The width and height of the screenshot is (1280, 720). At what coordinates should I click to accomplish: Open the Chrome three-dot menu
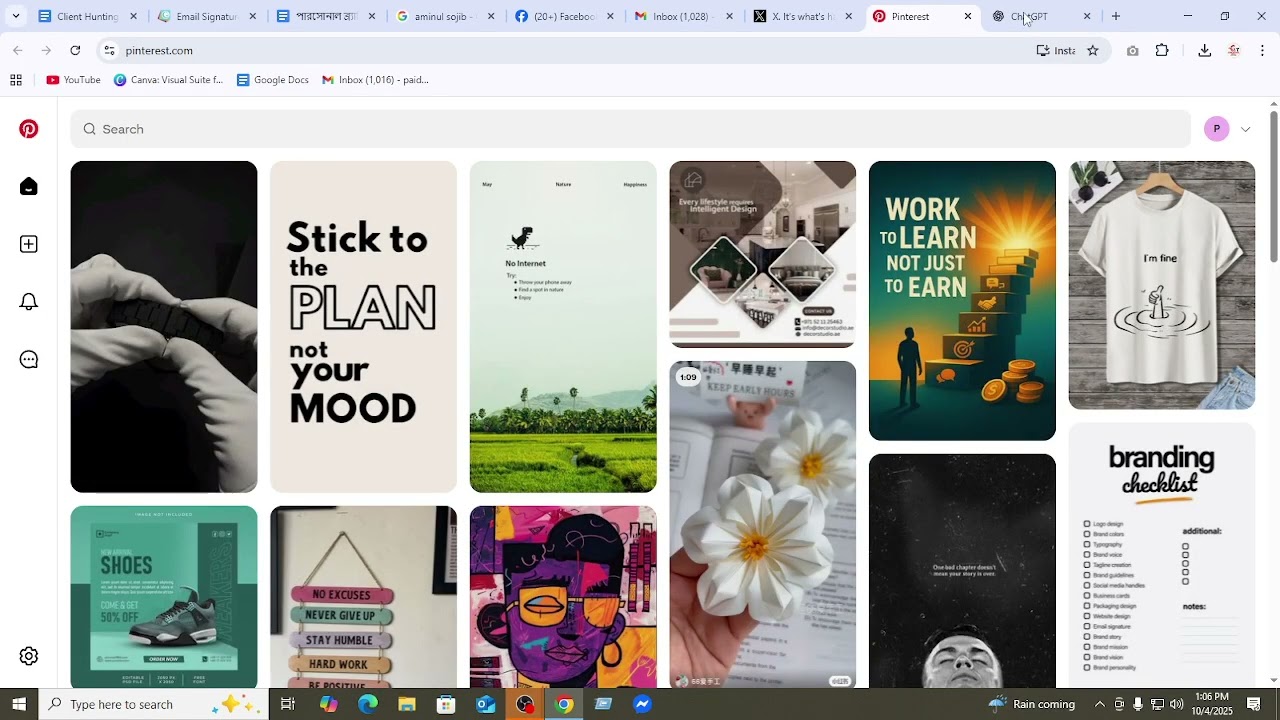[1263, 50]
